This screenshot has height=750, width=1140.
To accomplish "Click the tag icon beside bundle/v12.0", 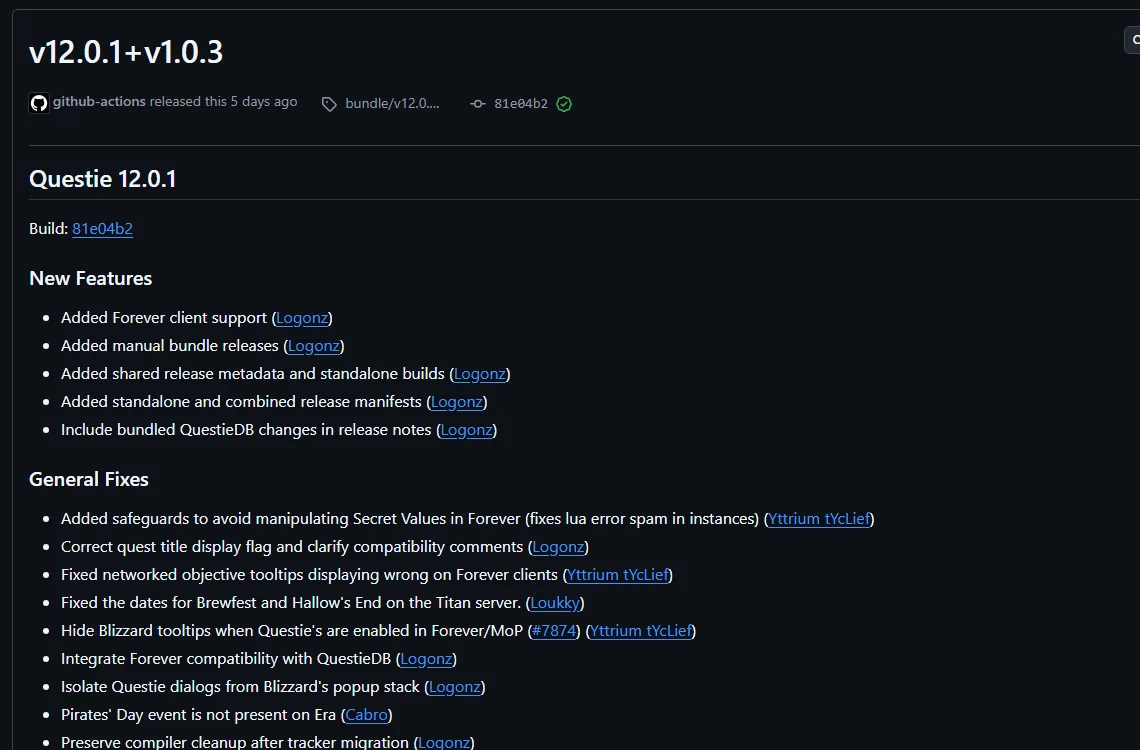I will point(329,104).
